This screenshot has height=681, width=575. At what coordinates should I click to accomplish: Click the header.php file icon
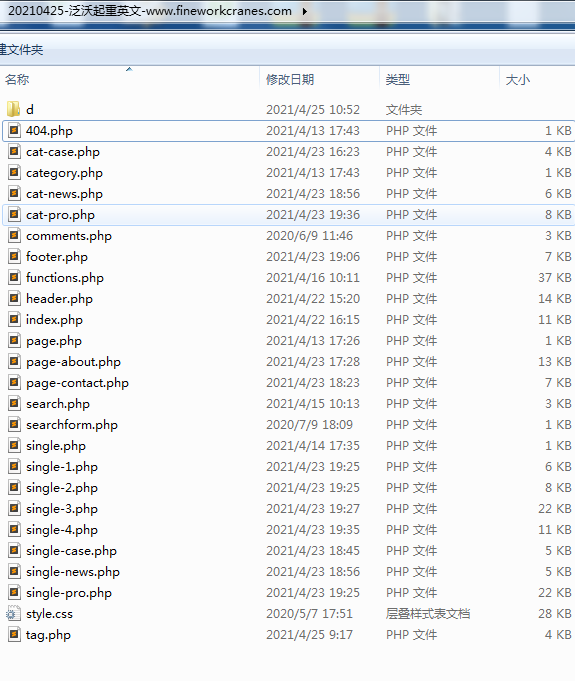click(14, 298)
